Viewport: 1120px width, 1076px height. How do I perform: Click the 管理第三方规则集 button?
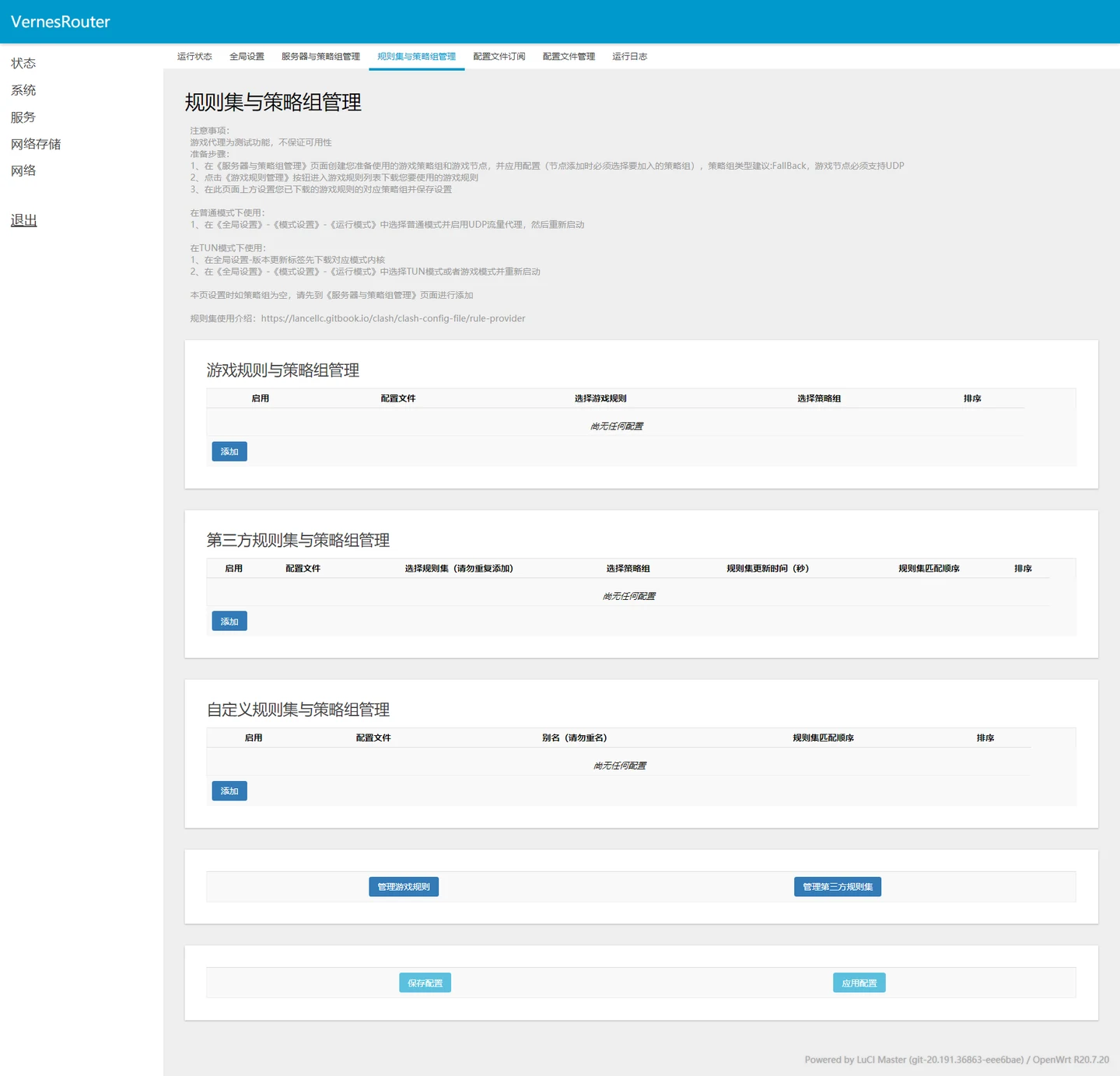[838, 887]
